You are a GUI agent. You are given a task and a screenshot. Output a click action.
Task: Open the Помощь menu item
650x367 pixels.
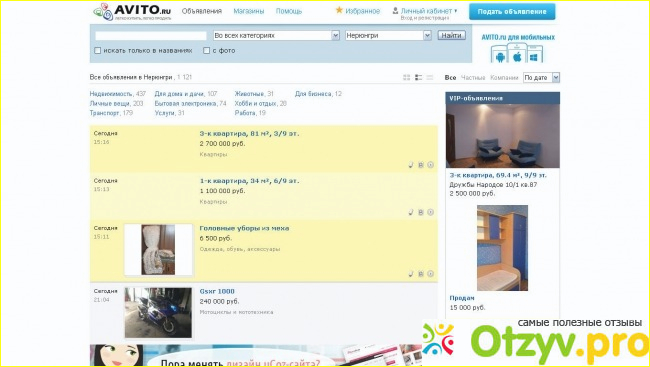289,11
